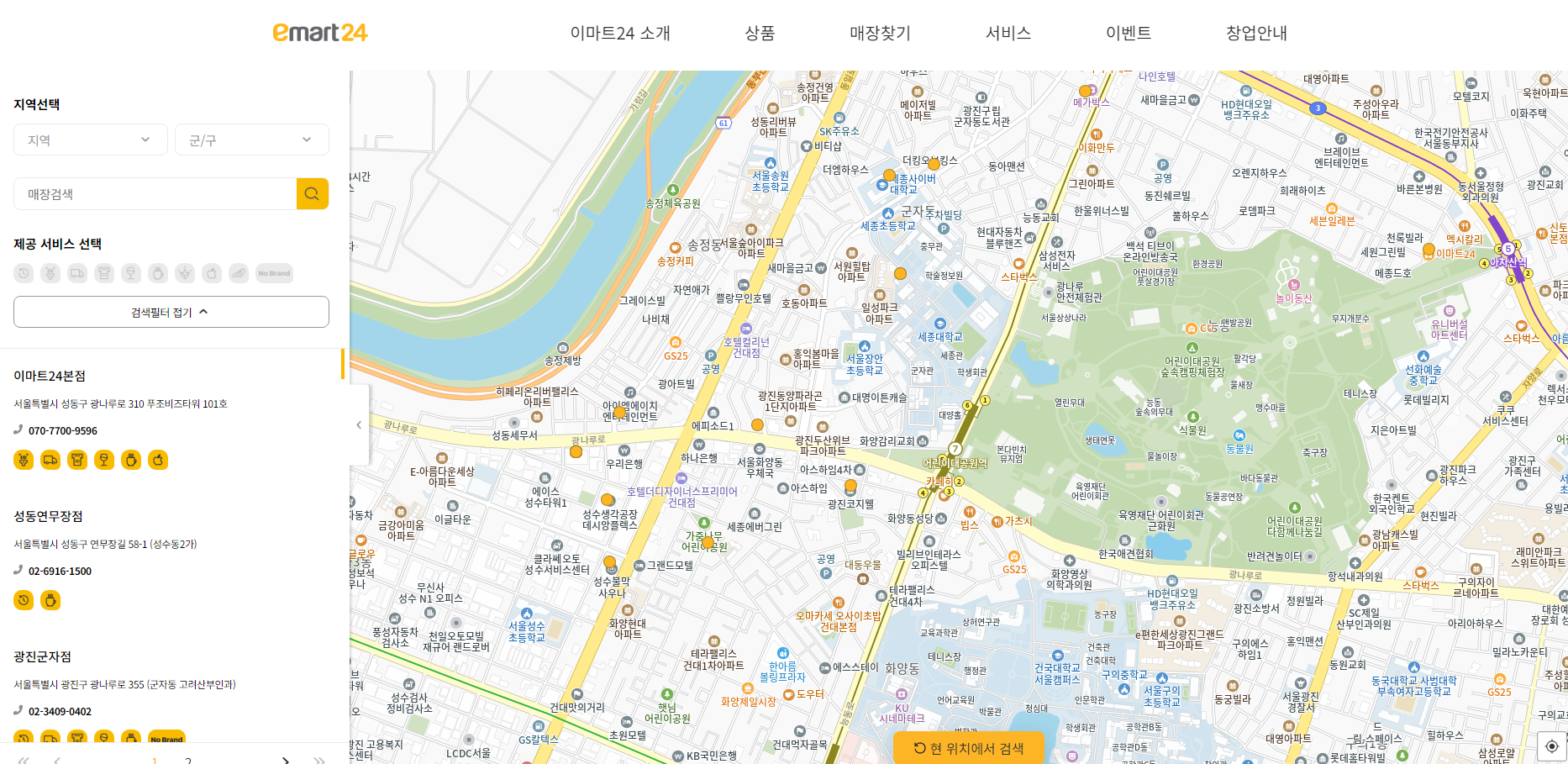Toggle the wine glass service filter

131,273
